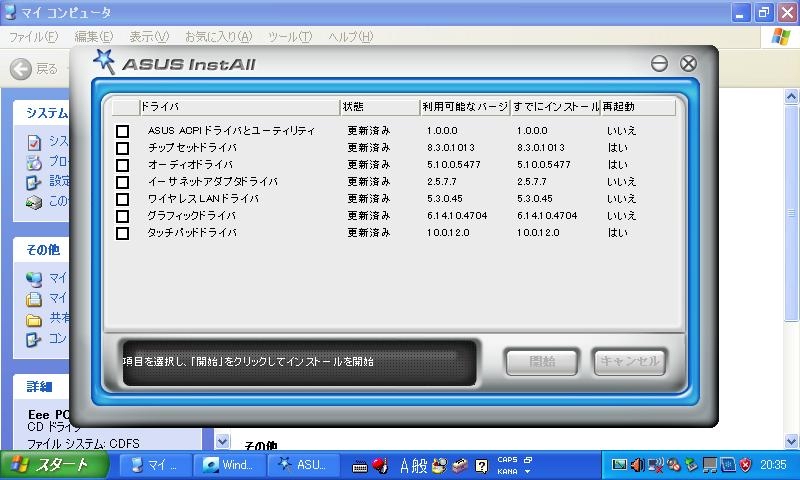Click the IME input mode A icon
The width and height of the screenshot is (800, 480).
[x=405, y=466]
